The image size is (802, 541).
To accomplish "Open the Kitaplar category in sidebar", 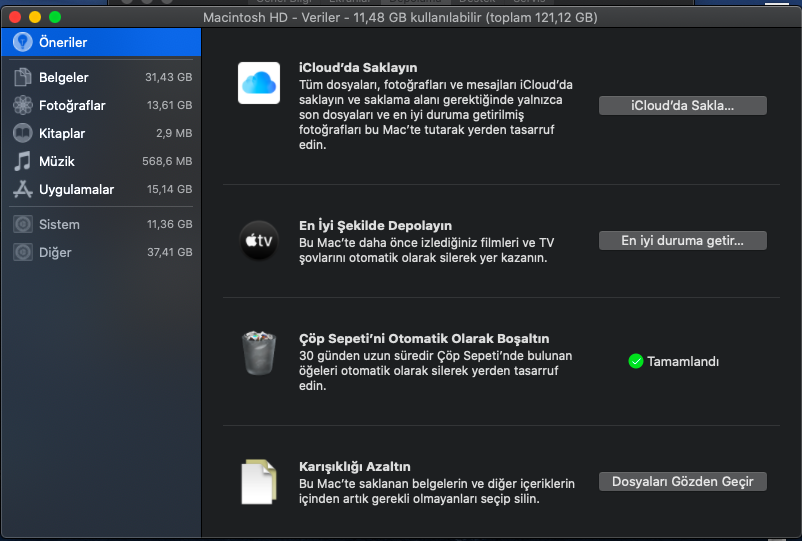I will (x=101, y=133).
